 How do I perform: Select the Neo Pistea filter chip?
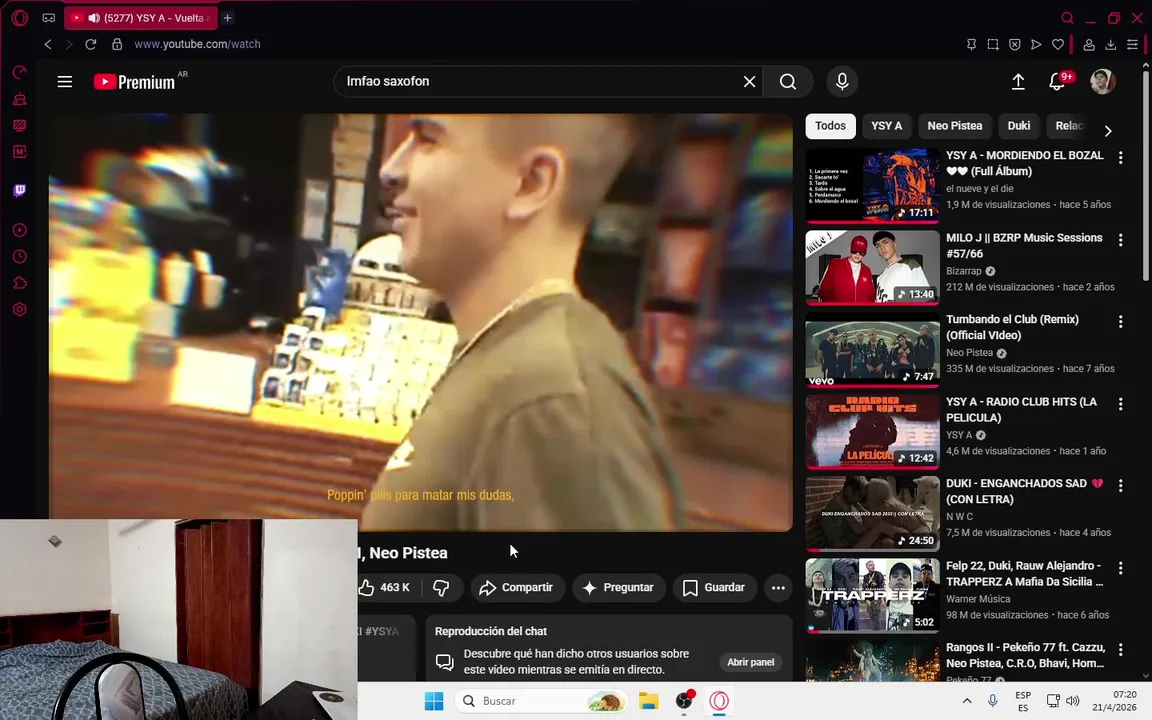pyautogui.click(x=954, y=126)
